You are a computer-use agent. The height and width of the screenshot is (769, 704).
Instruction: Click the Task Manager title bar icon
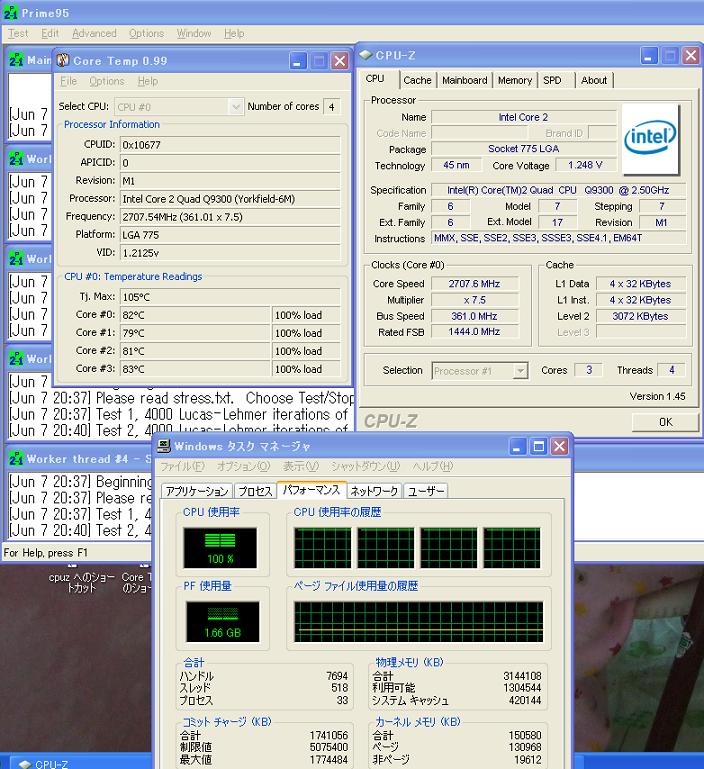tap(163, 446)
